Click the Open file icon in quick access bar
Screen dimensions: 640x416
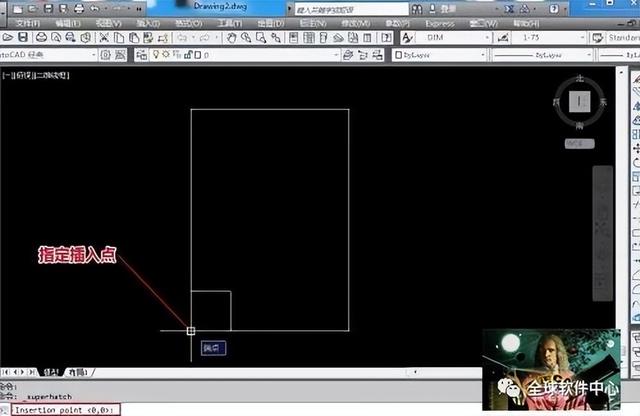33,8
